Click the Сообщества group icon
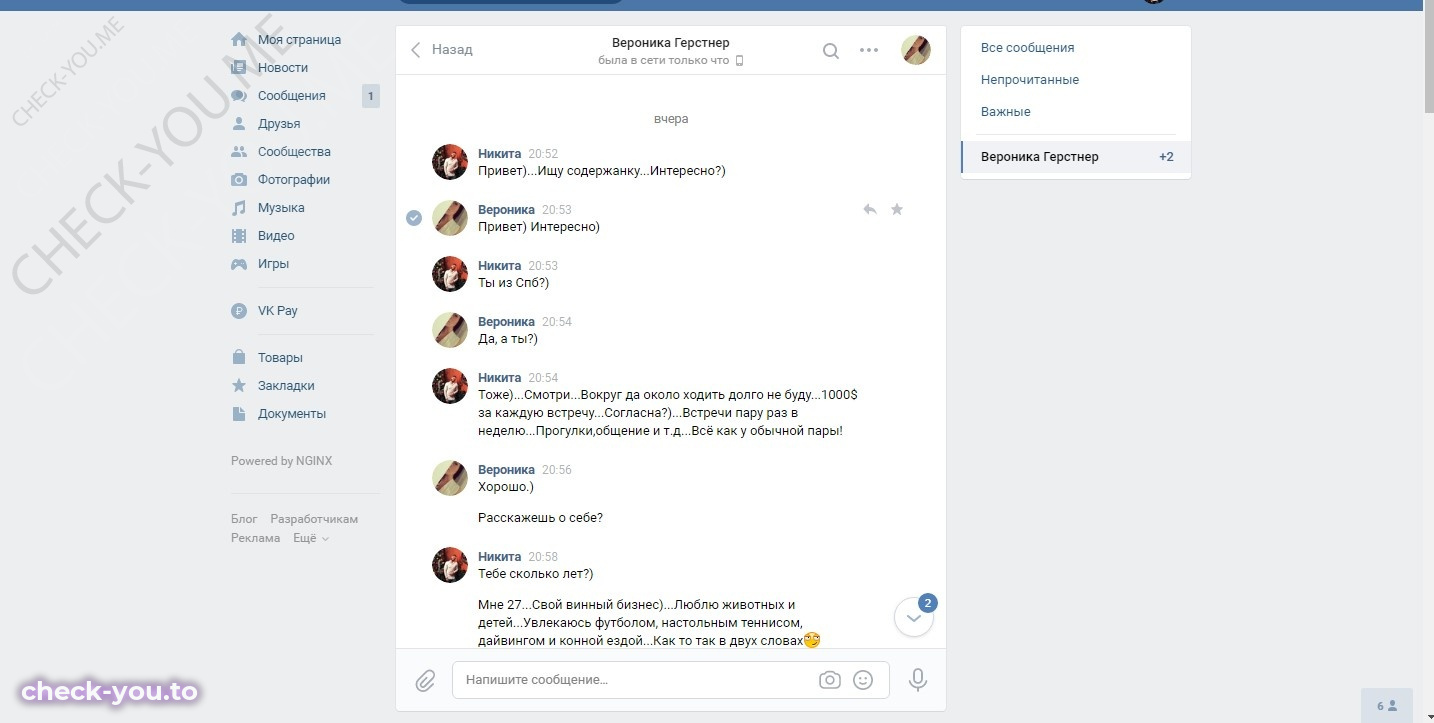Image resolution: width=1434 pixels, height=723 pixels. [239, 152]
